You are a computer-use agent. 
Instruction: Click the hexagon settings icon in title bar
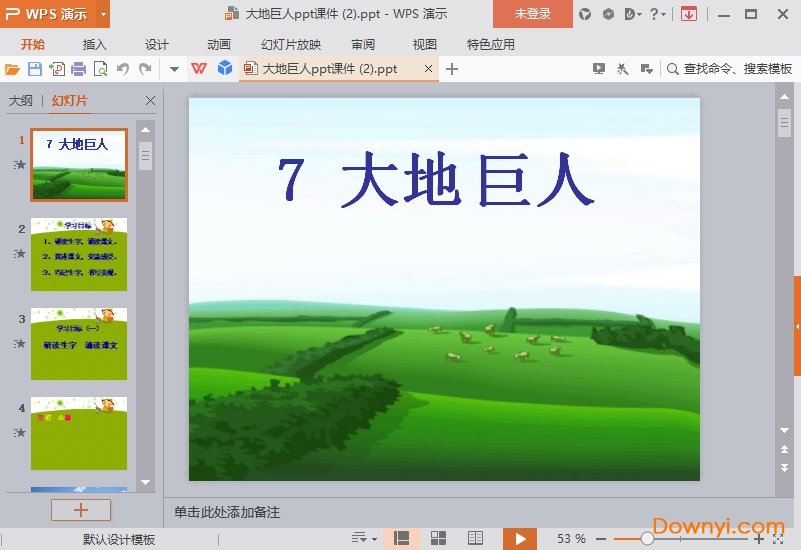tap(608, 14)
